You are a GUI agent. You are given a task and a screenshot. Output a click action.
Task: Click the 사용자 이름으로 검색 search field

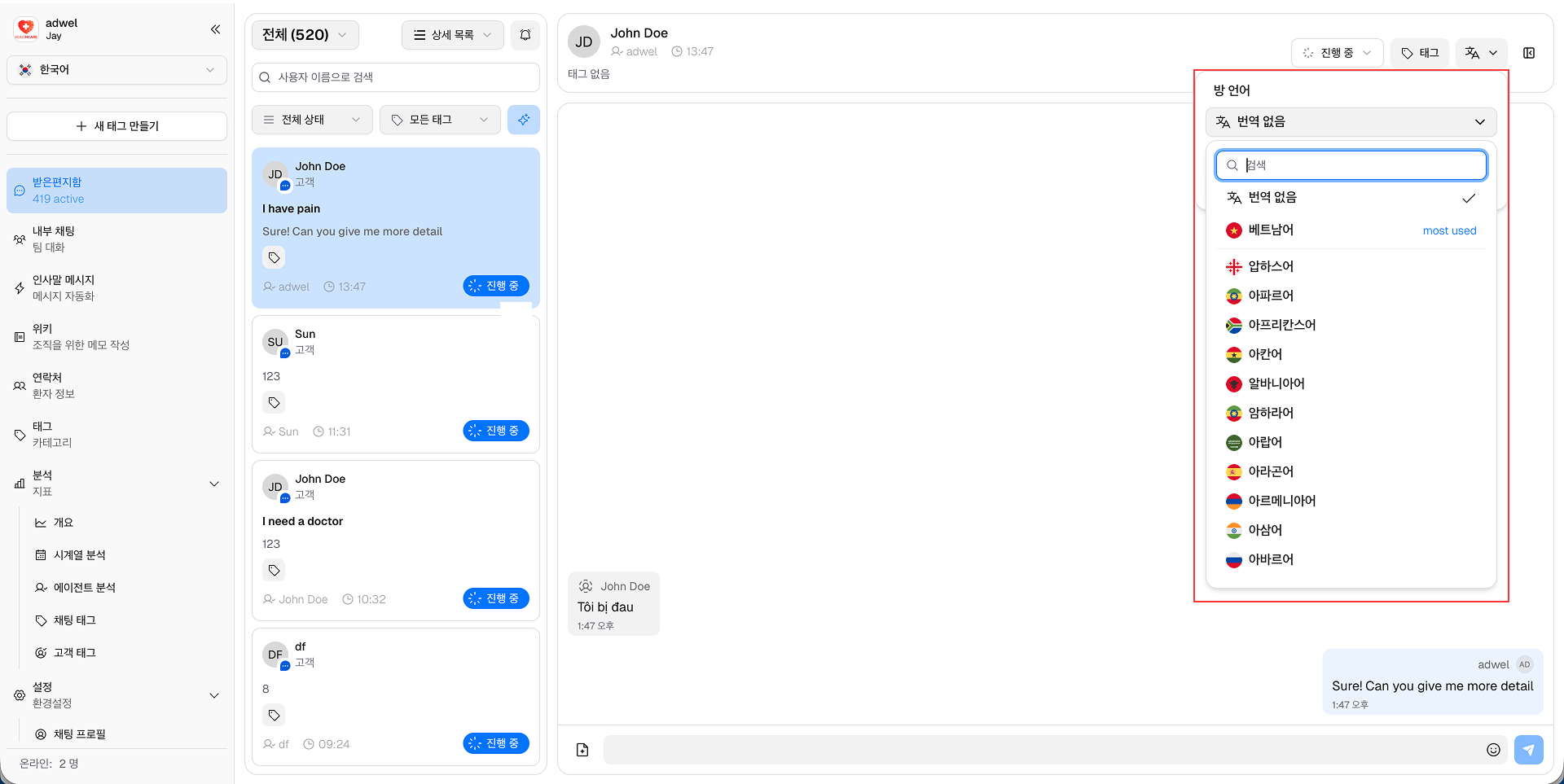tap(395, 77)
